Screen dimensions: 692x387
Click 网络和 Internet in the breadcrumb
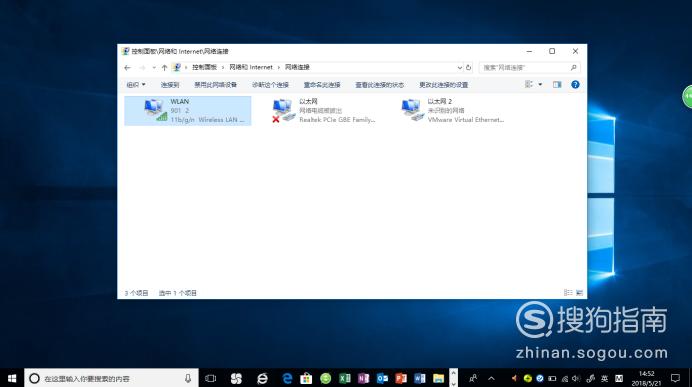pyautogui.click(x=251, y=67)
